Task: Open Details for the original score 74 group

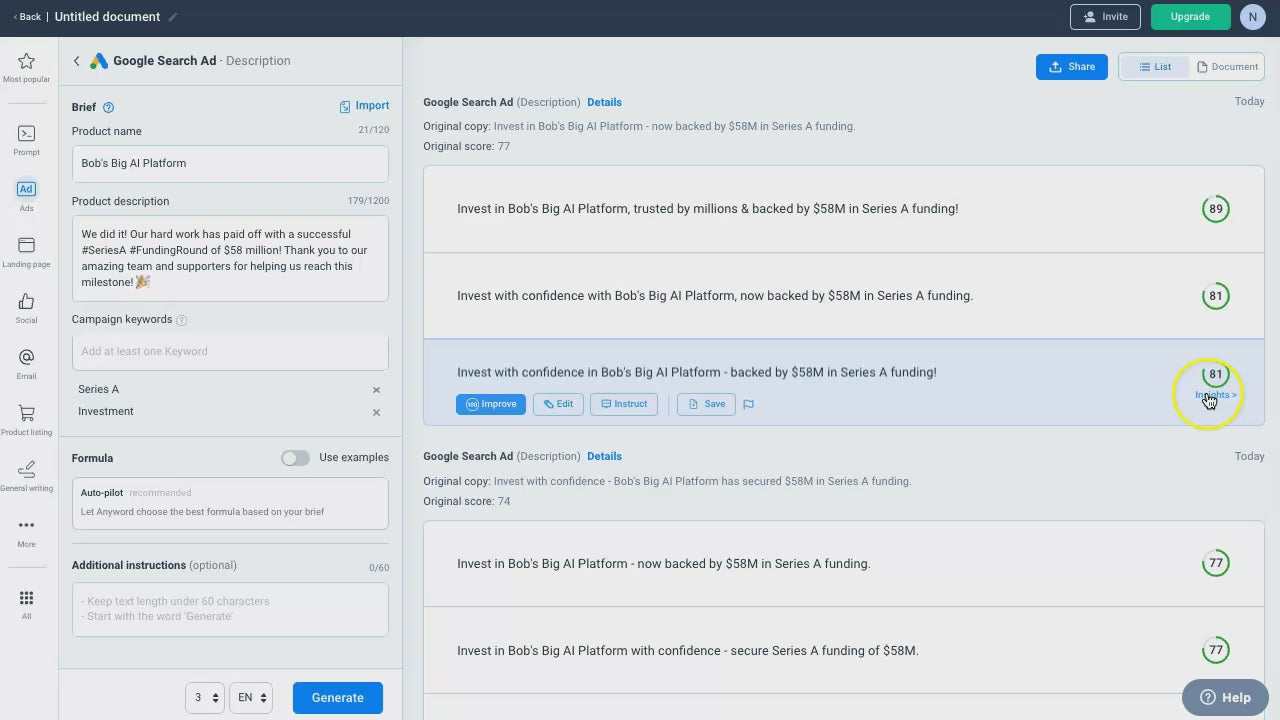Action: [604, 456]
